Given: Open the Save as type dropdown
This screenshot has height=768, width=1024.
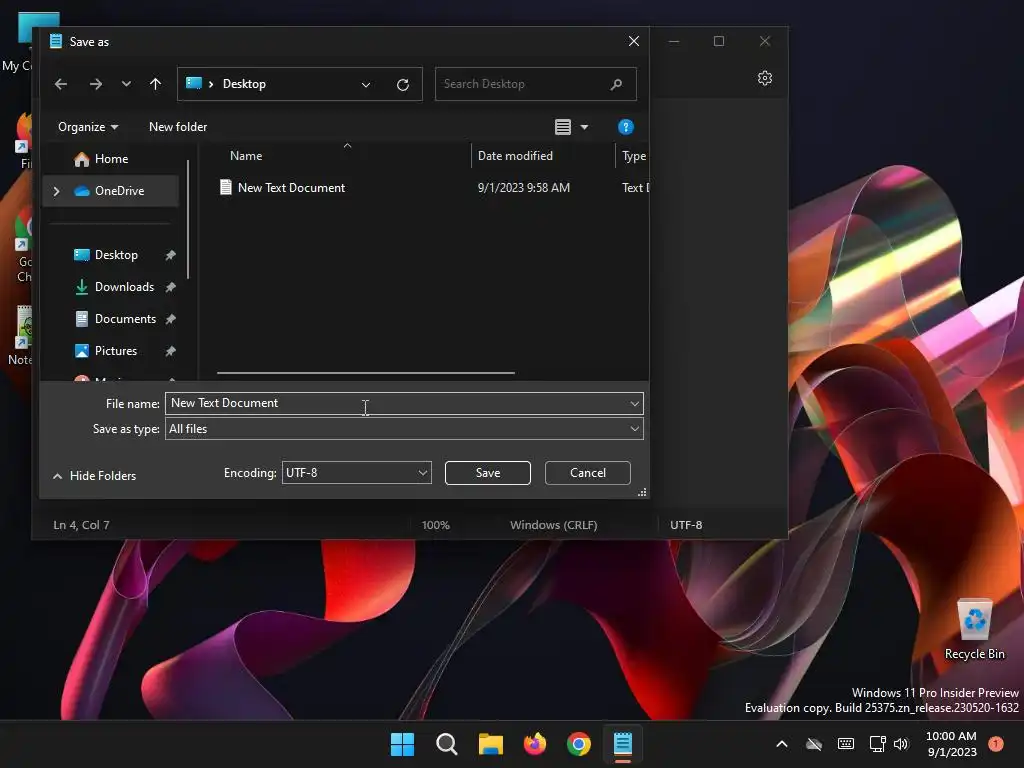Looking at the screenshot, I should tap(404, 429).
